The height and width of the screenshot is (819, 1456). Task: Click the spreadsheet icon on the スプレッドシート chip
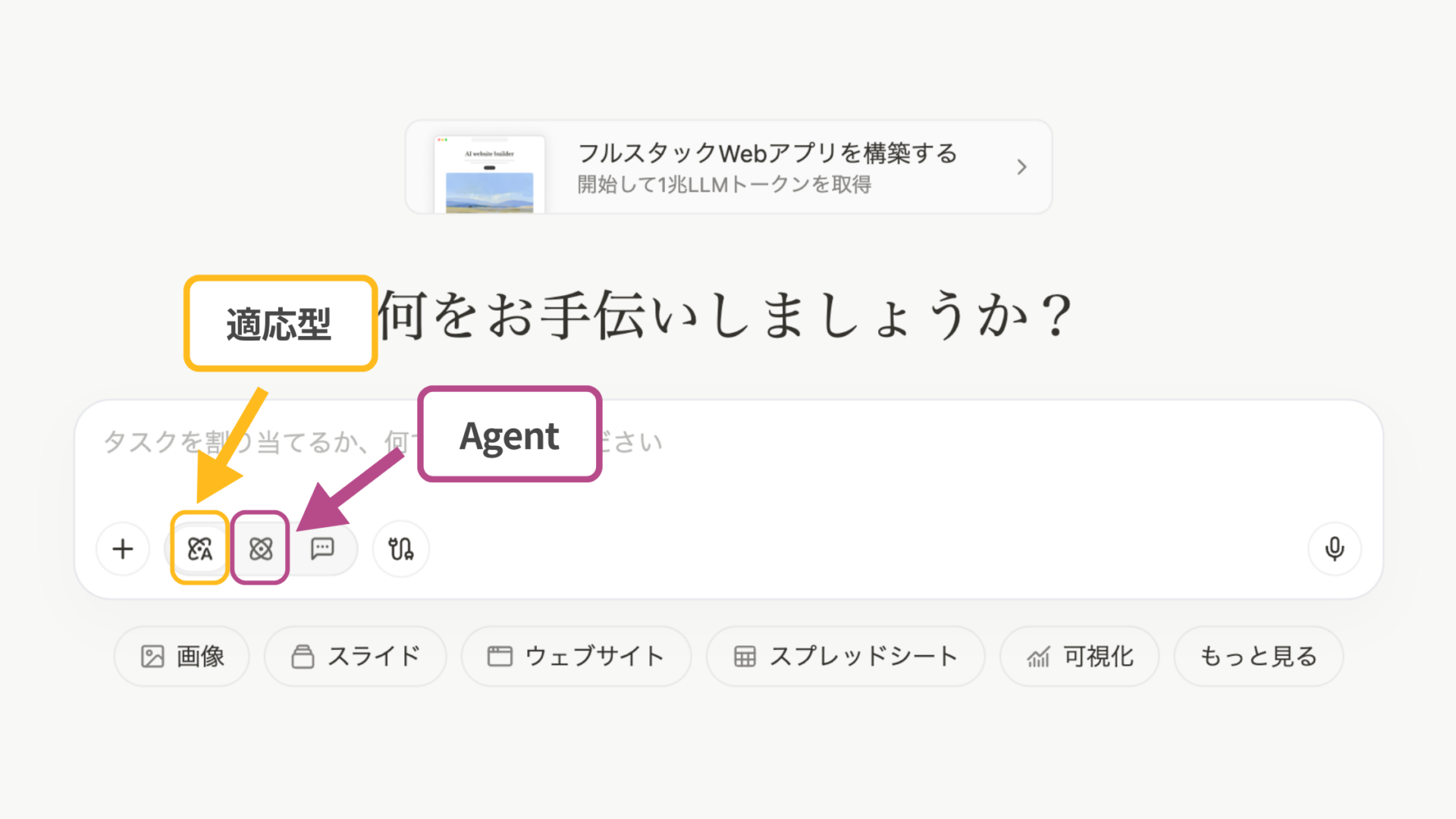click(745, 657)
